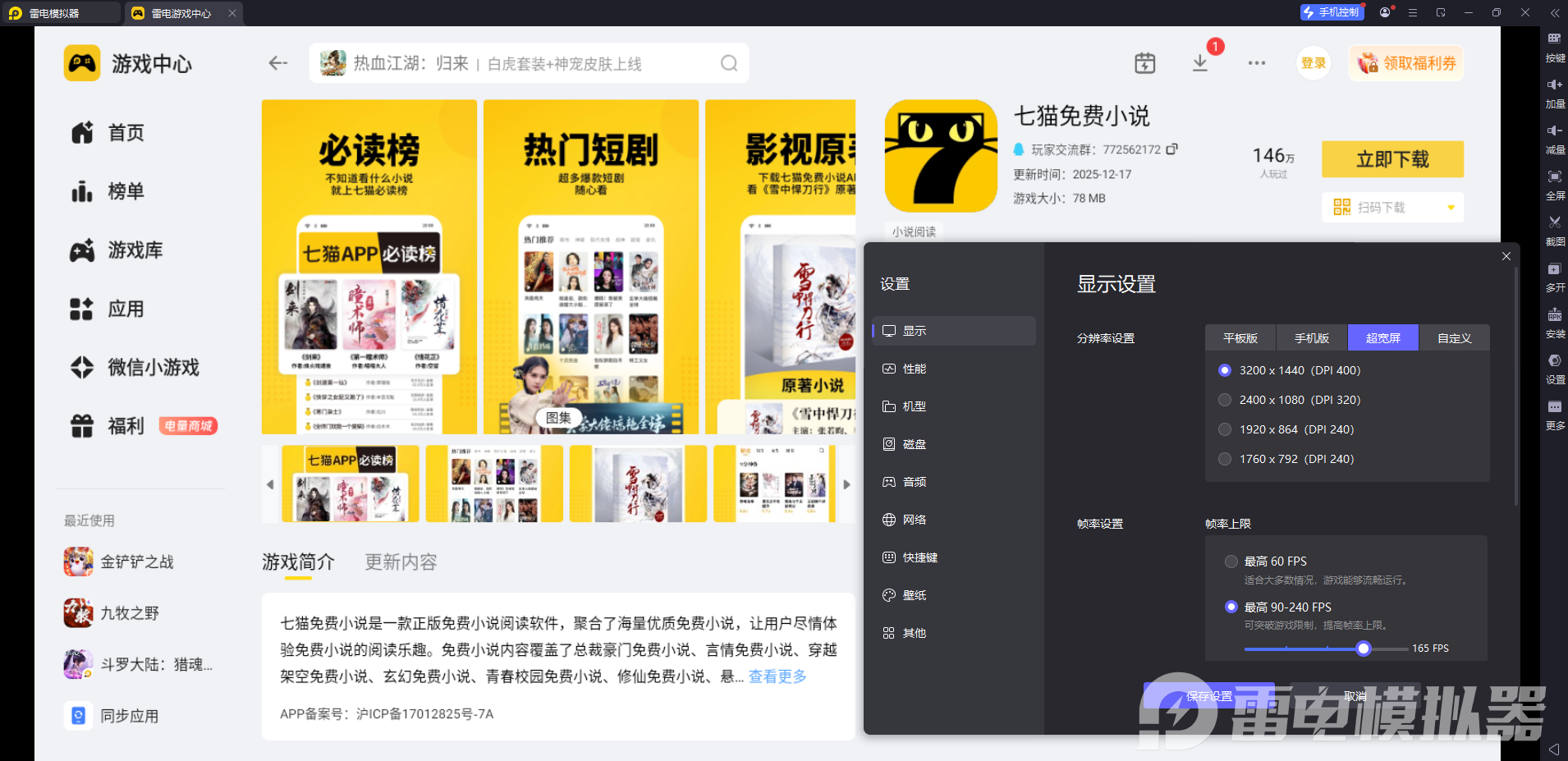Open the 更多 sidebar tools

(1555, 415)
